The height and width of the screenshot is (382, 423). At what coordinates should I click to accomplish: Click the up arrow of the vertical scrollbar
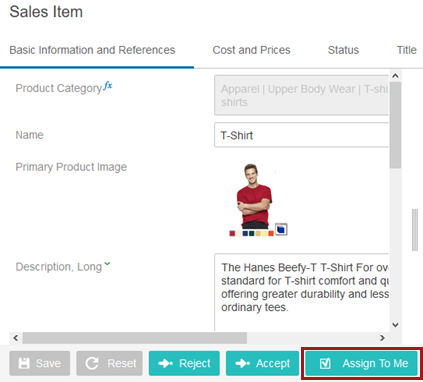pyautogui.click(x=395, y=76)
